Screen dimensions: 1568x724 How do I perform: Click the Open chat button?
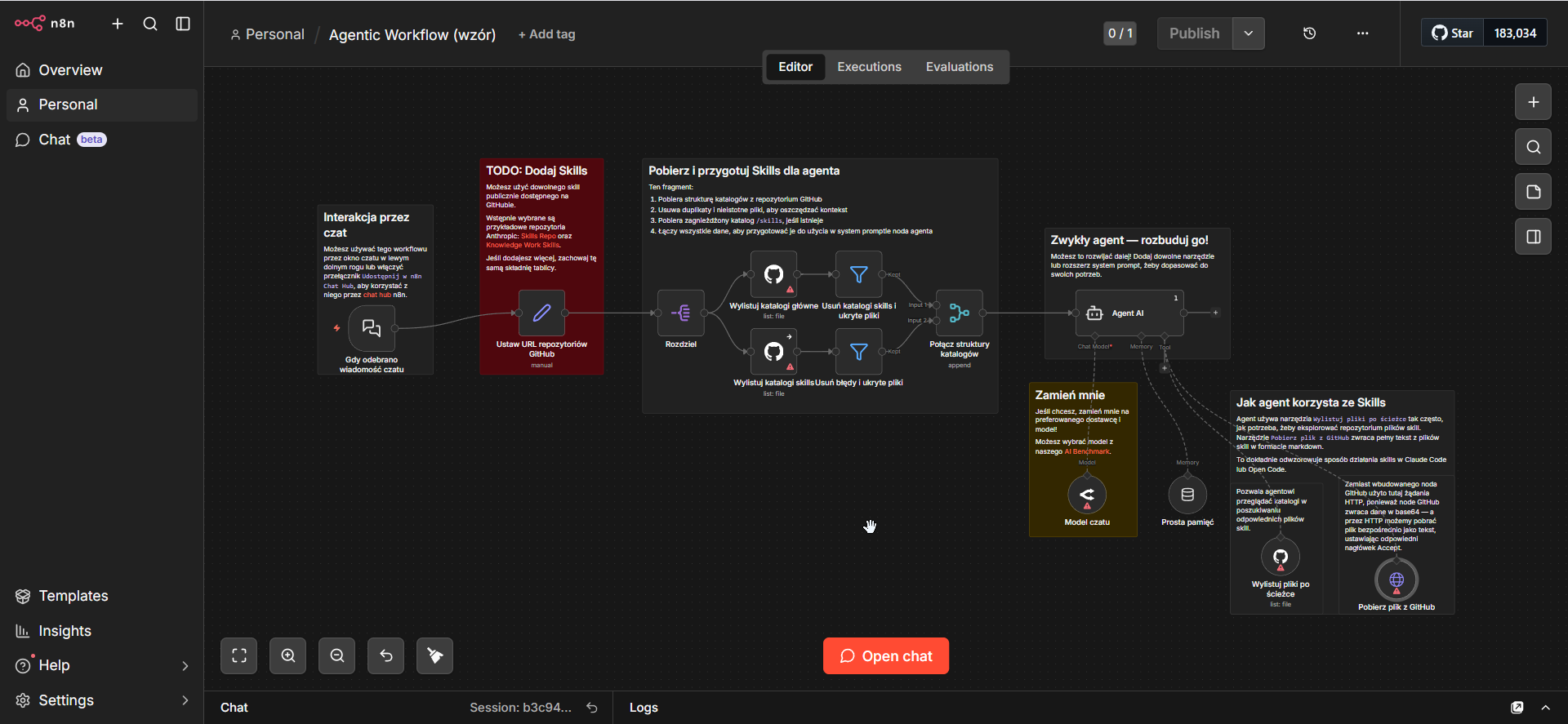(886, 656)
